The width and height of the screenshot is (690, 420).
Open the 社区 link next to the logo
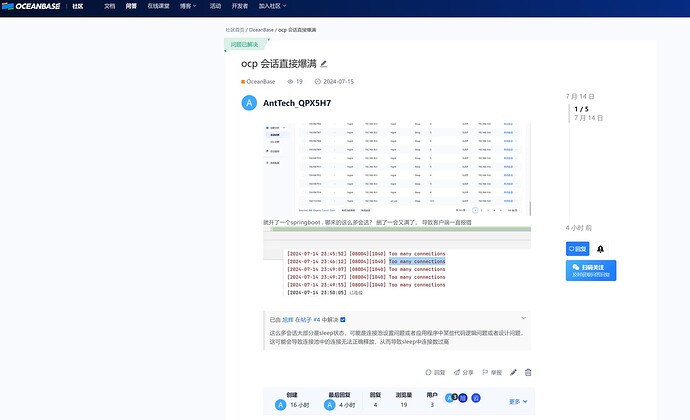[78, 6]
